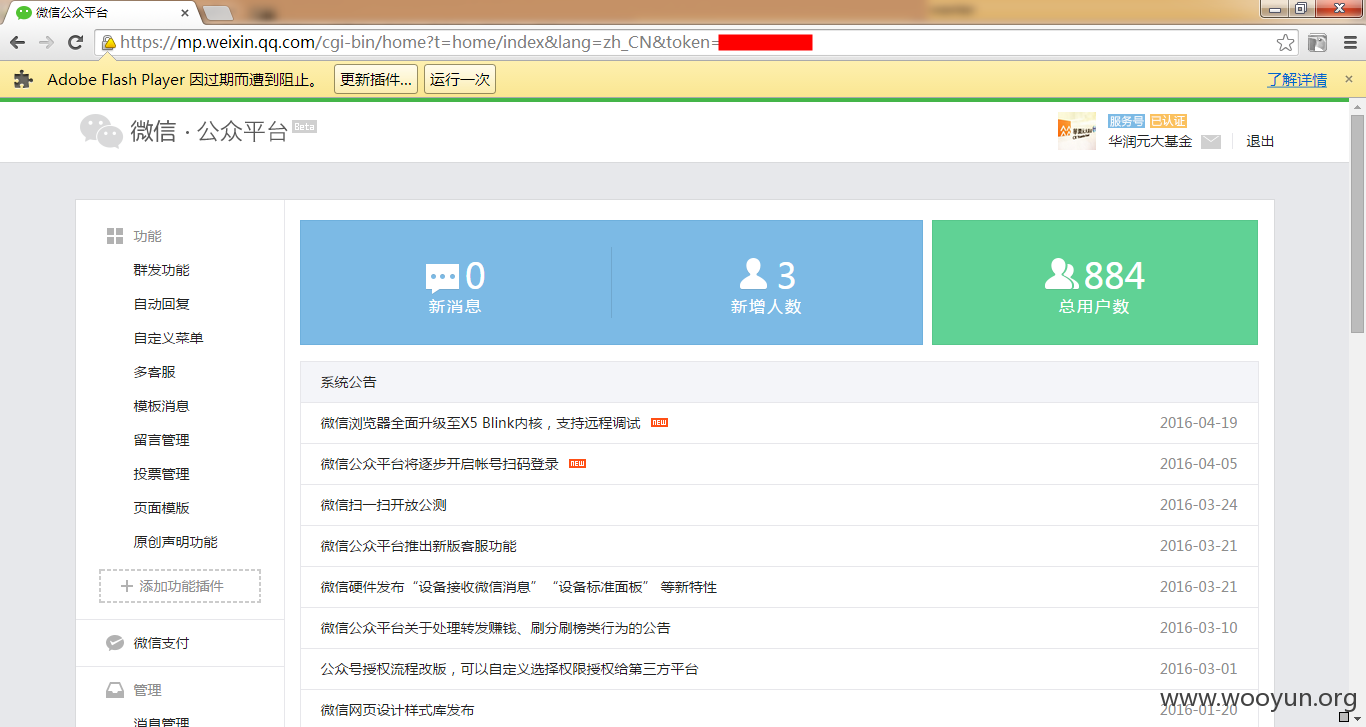Open announcement 帐号扫码登录
Image resolution: width=1366 pixels, height=727 pixels.
click(x=440, y=464)
